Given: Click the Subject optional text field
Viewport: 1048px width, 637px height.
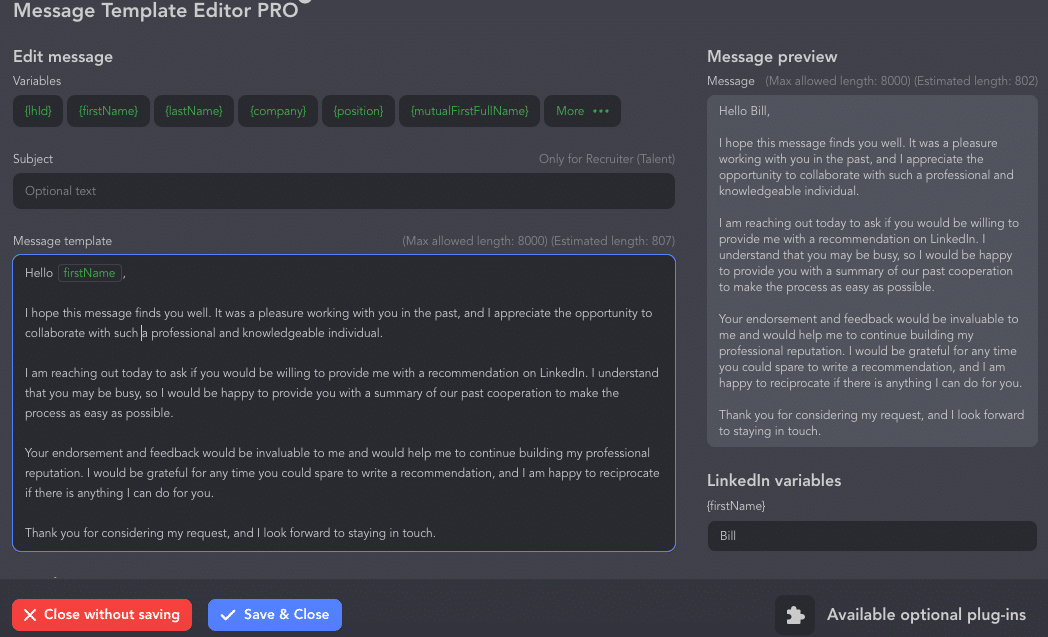Looking at the screenshot, I should point(344,191).
